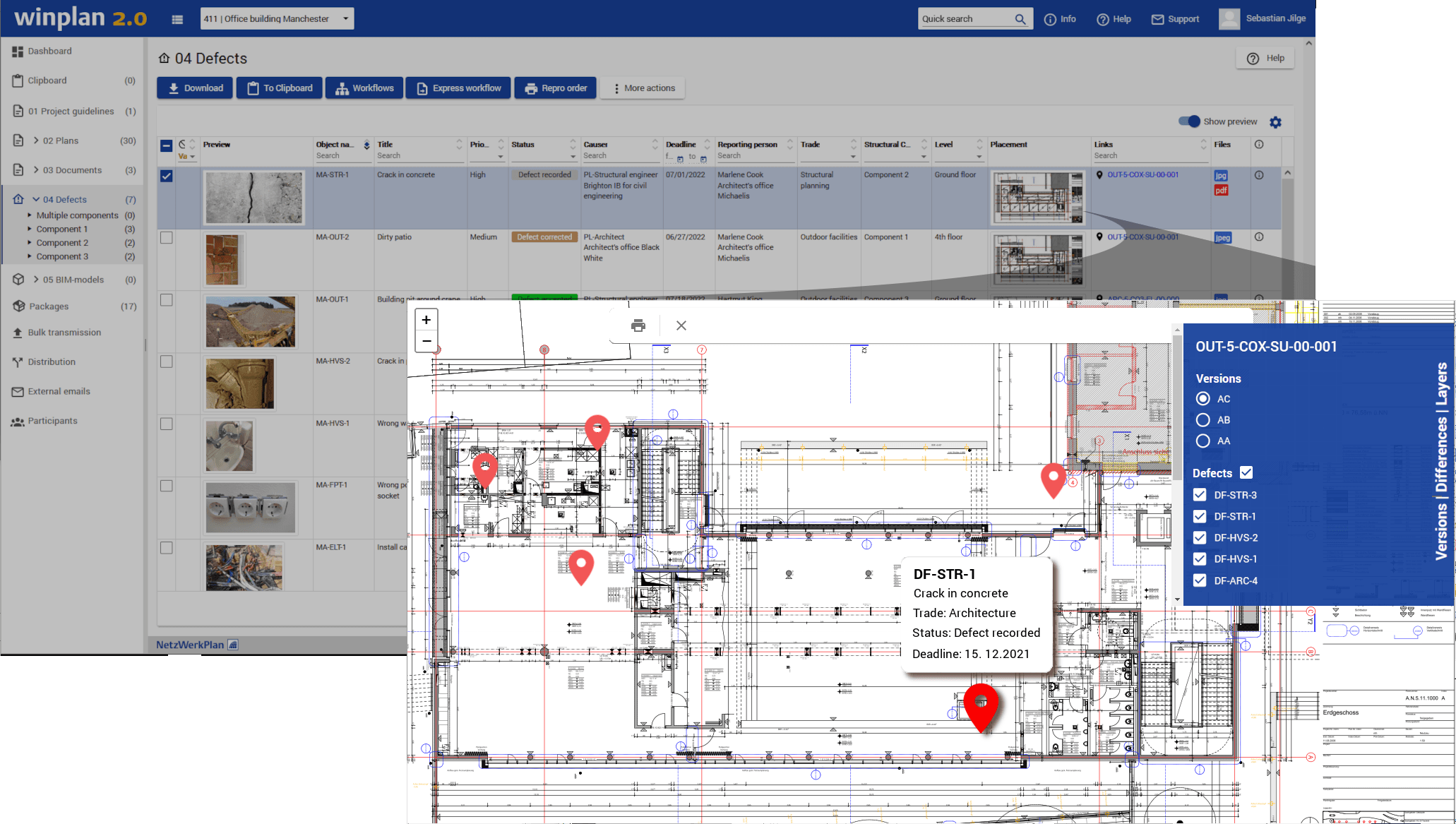Open the Info icon in header
This screenshot has height=824, width=1456.
click(x=1050, y=19)
